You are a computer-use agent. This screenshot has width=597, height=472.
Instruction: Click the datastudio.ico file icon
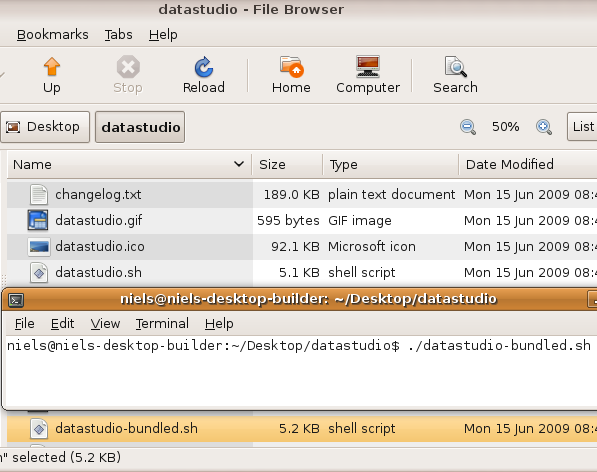click(39, 247)
